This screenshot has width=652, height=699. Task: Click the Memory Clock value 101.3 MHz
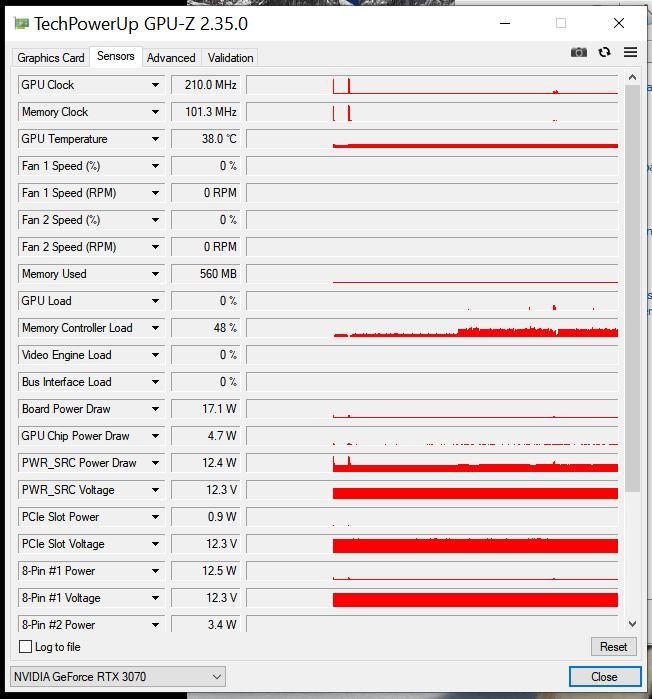pyautogui.click(x=206, y=112)
